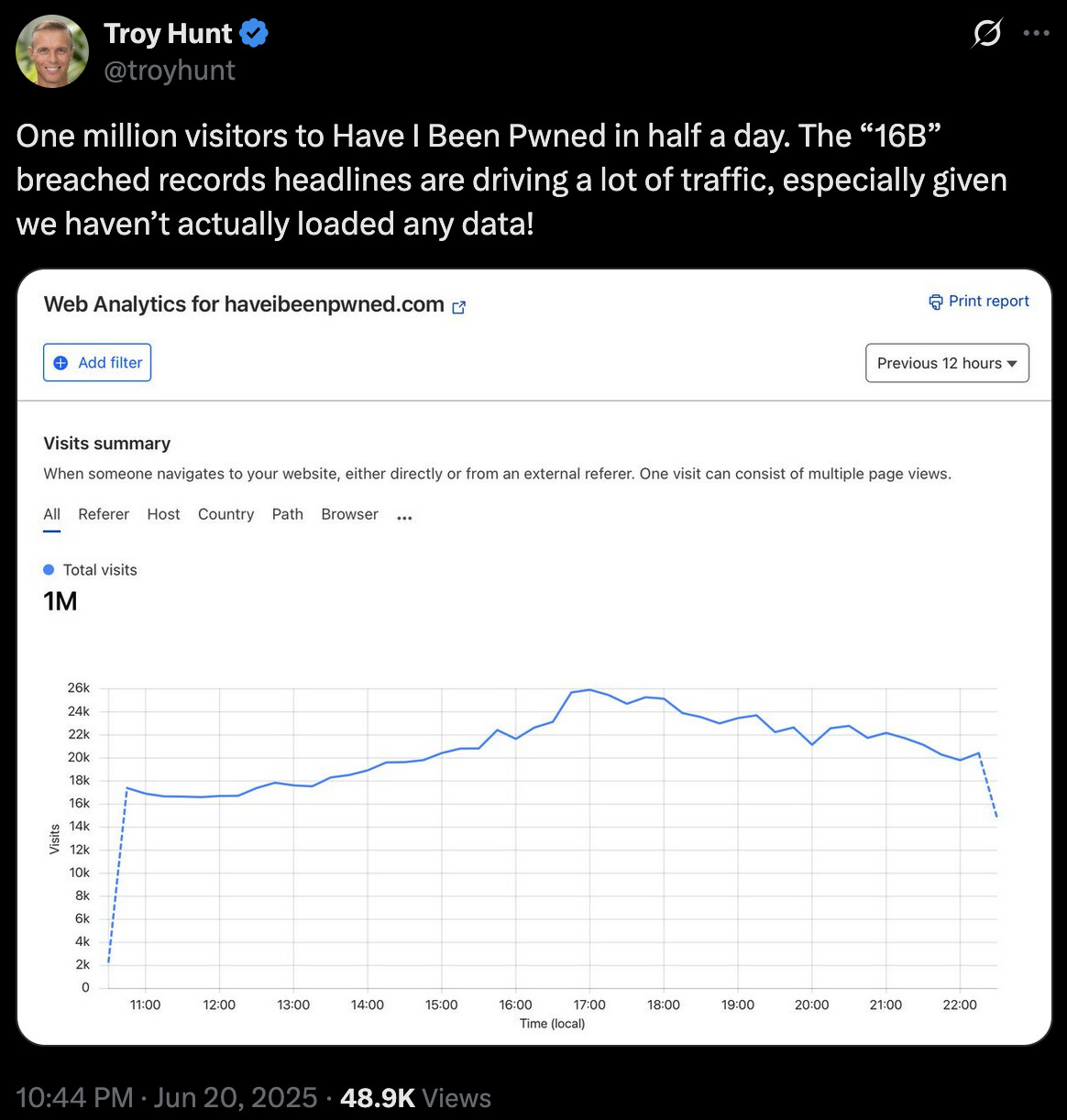Open the ellipsis after the Browser tab
The width and height of the screenshot is (1067, 1120).
click(404, 517)
